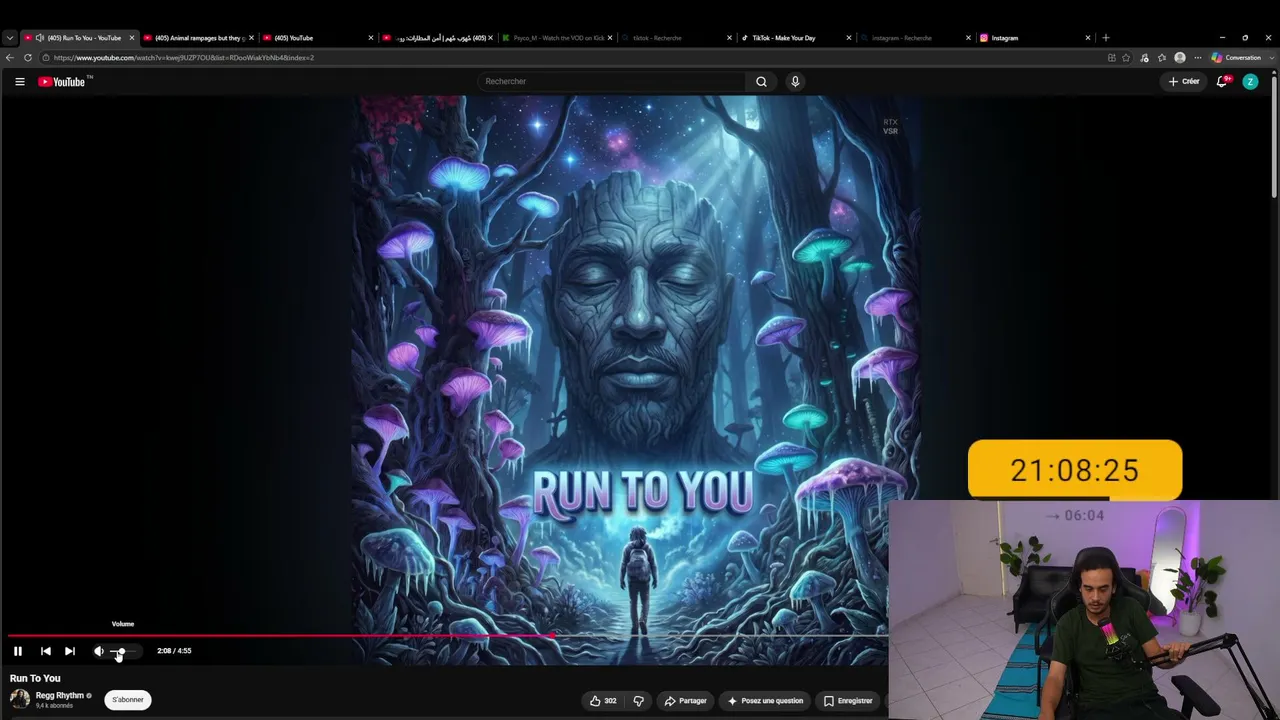Screen dimensions: 1280x720
Task: Switch to TikTok - Make Your Day tab
Action: tap(798, 38)
